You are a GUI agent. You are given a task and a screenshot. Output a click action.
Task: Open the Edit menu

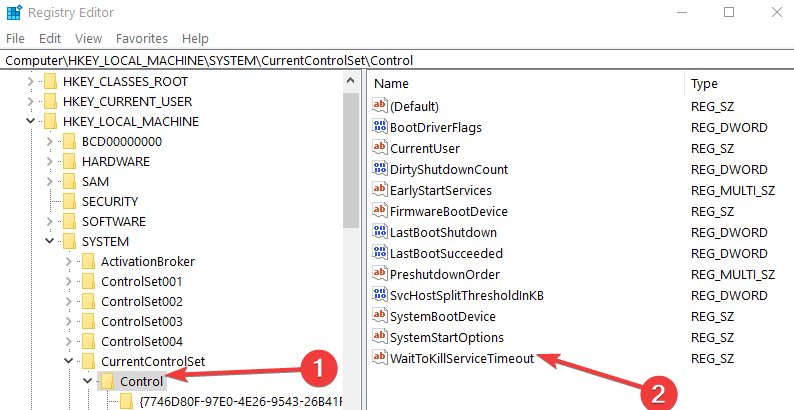pyautogui.click(x=50, y=38)
